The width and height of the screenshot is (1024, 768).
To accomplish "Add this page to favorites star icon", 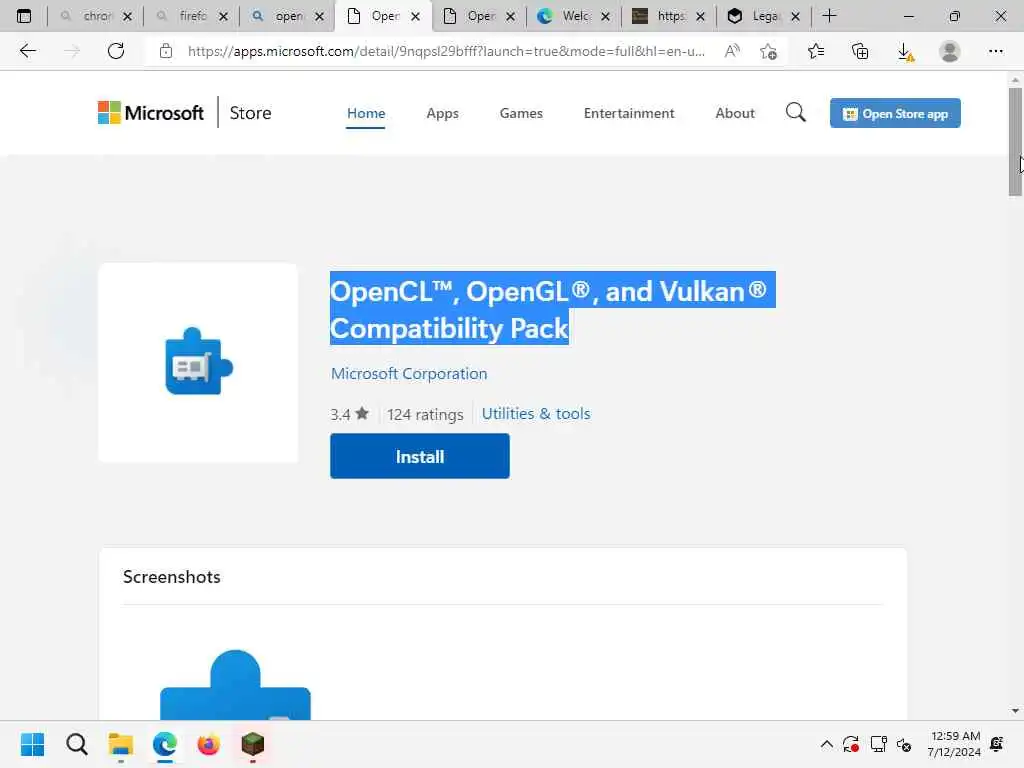I will click(769, 51).
